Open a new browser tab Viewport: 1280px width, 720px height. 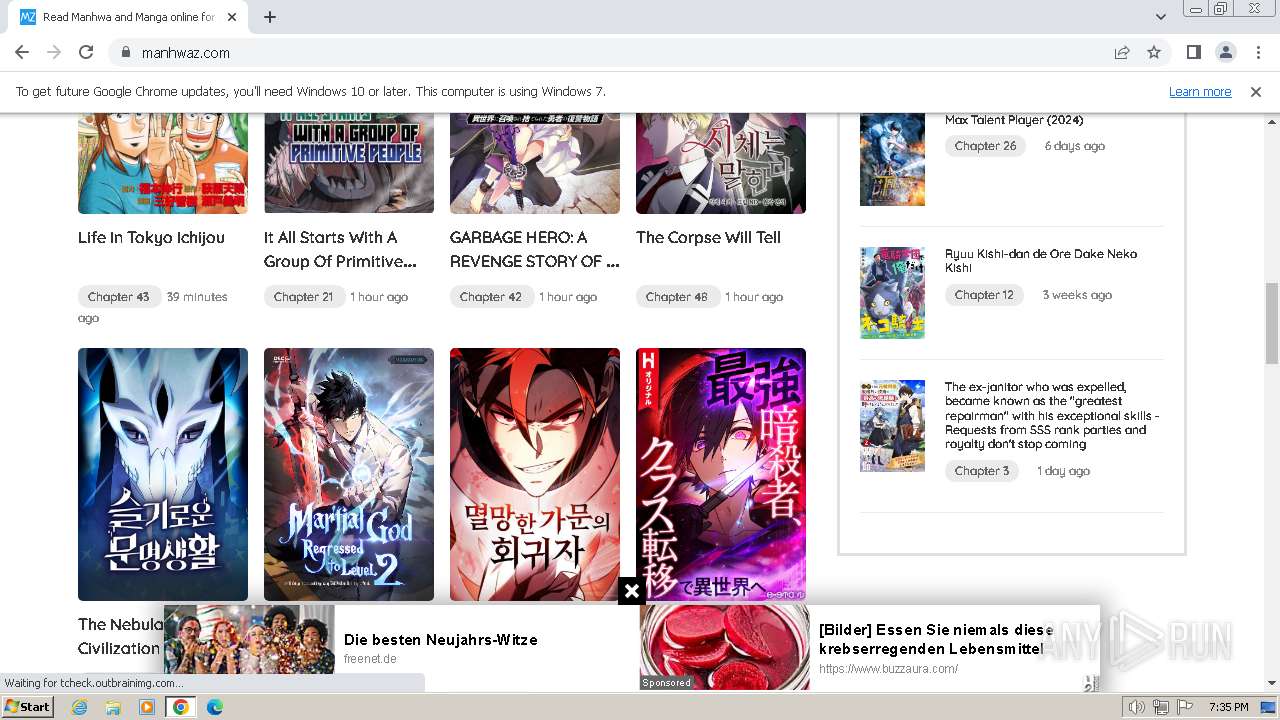270,17
